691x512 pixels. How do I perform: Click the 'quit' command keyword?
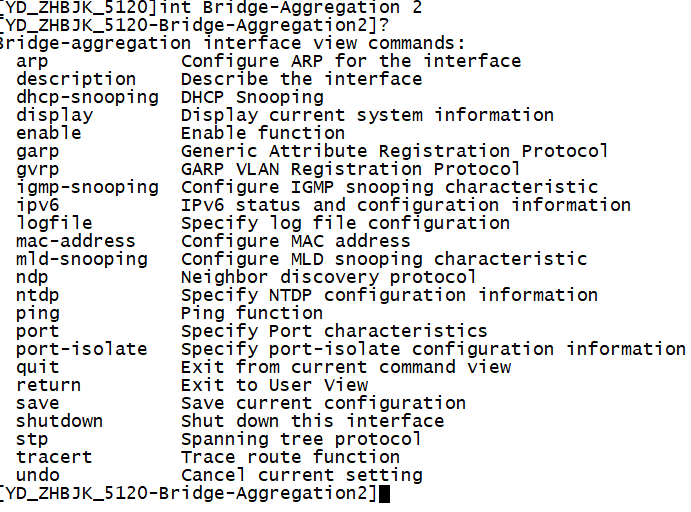[x=37, y=367]
